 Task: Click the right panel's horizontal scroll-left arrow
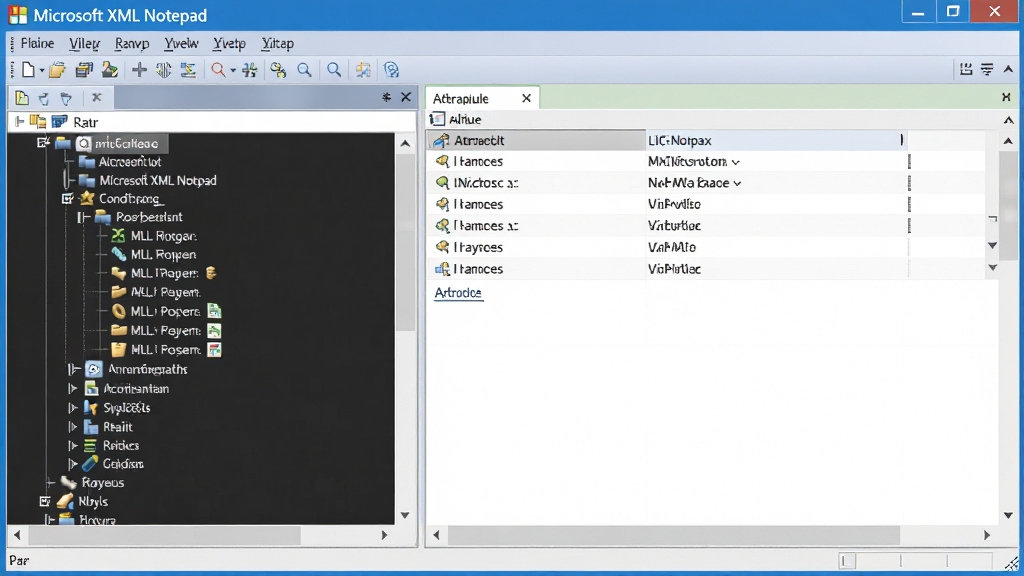click(436, 535)
